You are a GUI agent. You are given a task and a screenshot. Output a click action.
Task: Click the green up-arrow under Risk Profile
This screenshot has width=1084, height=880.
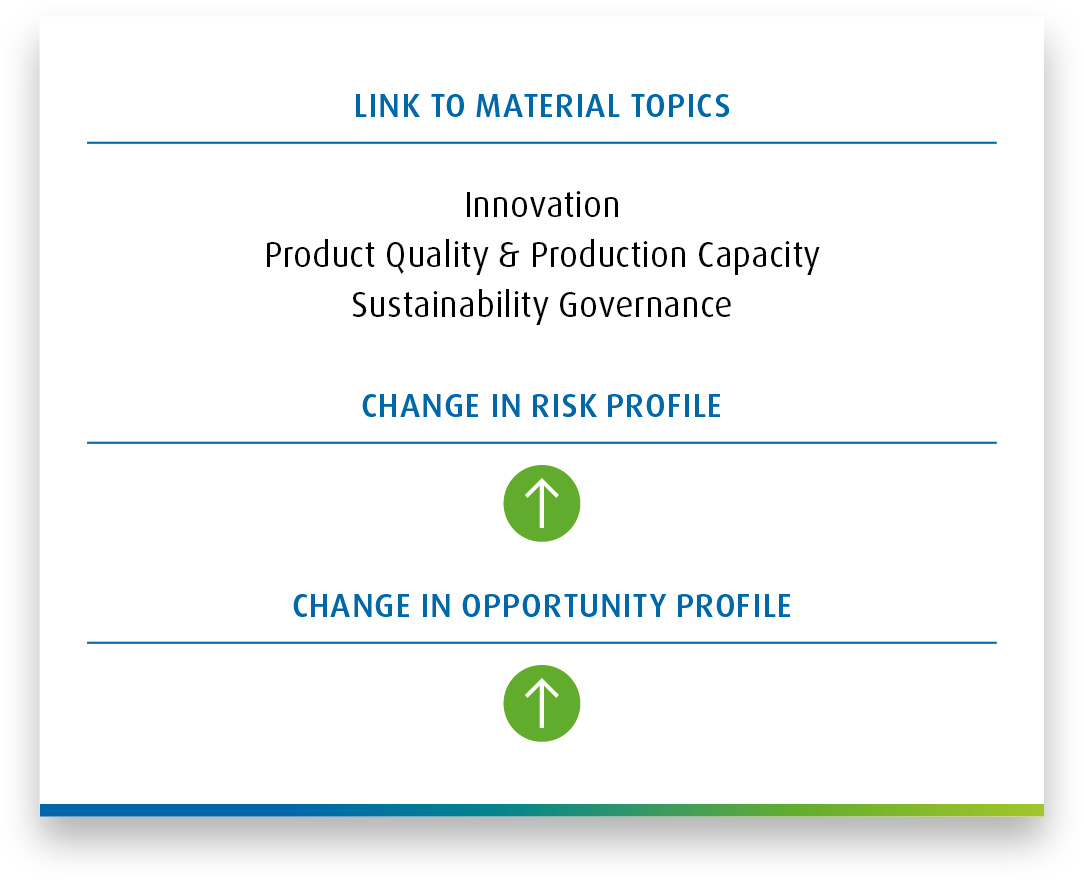pyautogui.click(x=541, y=503)
